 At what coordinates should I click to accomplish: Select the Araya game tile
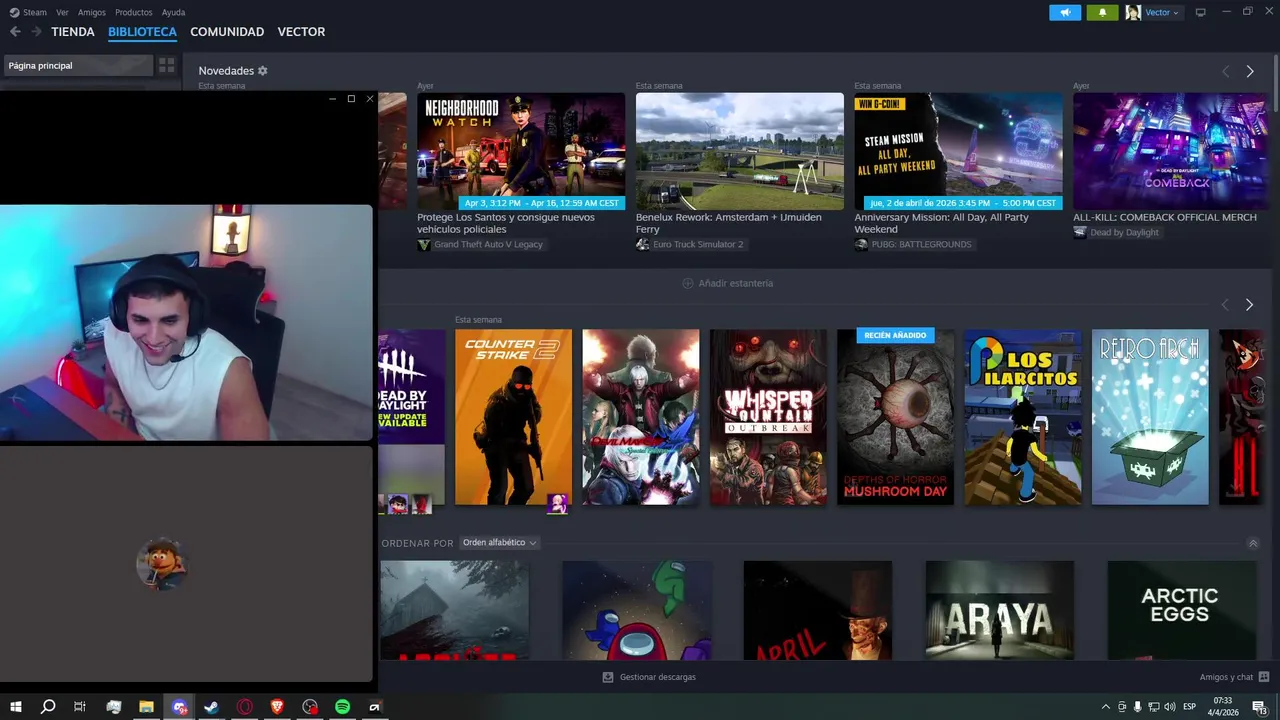point(1000,610)
